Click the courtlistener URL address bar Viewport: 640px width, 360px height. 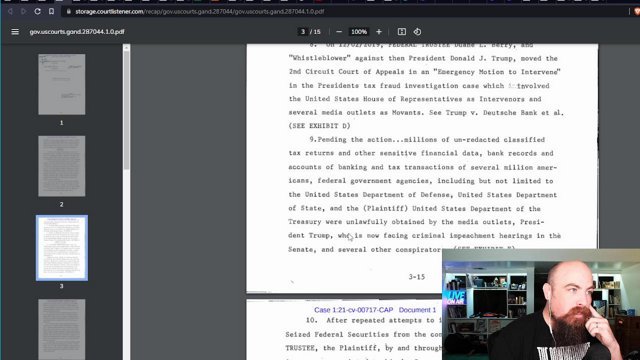click(200, 11)
